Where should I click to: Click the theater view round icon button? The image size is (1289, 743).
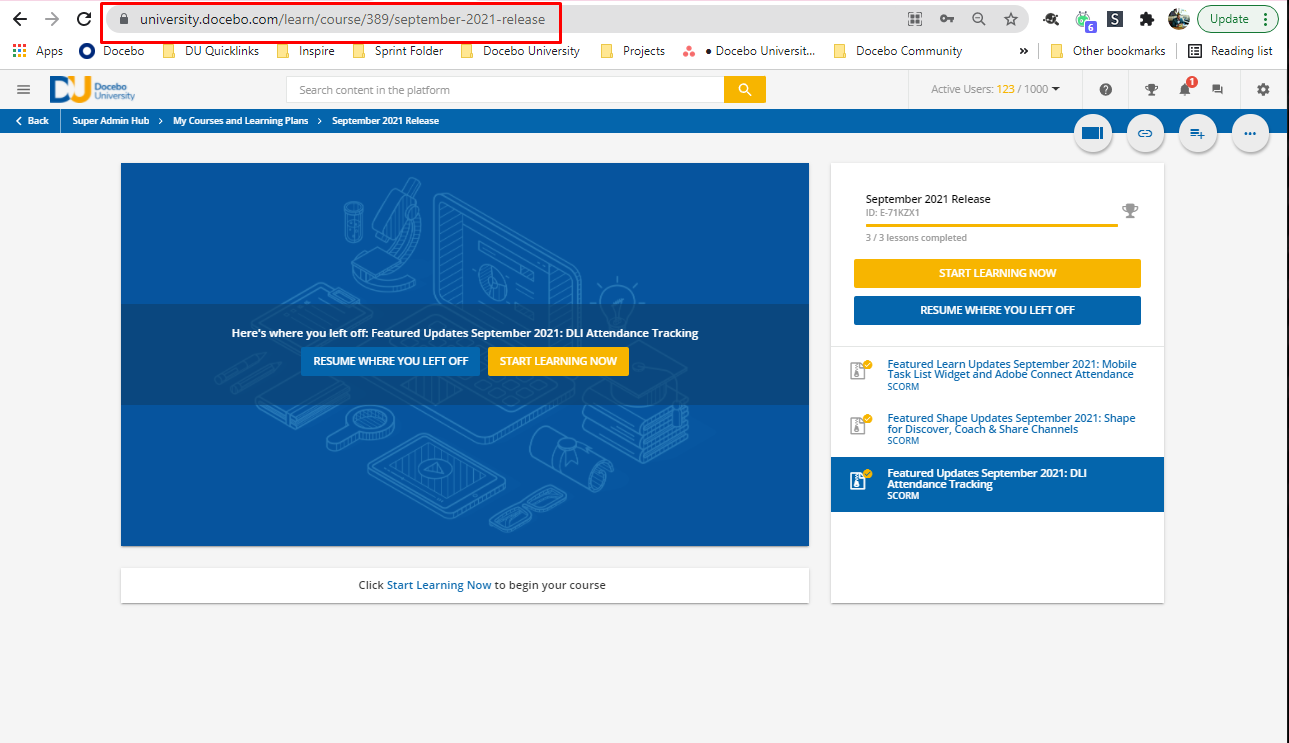[x=1093, y=133]
